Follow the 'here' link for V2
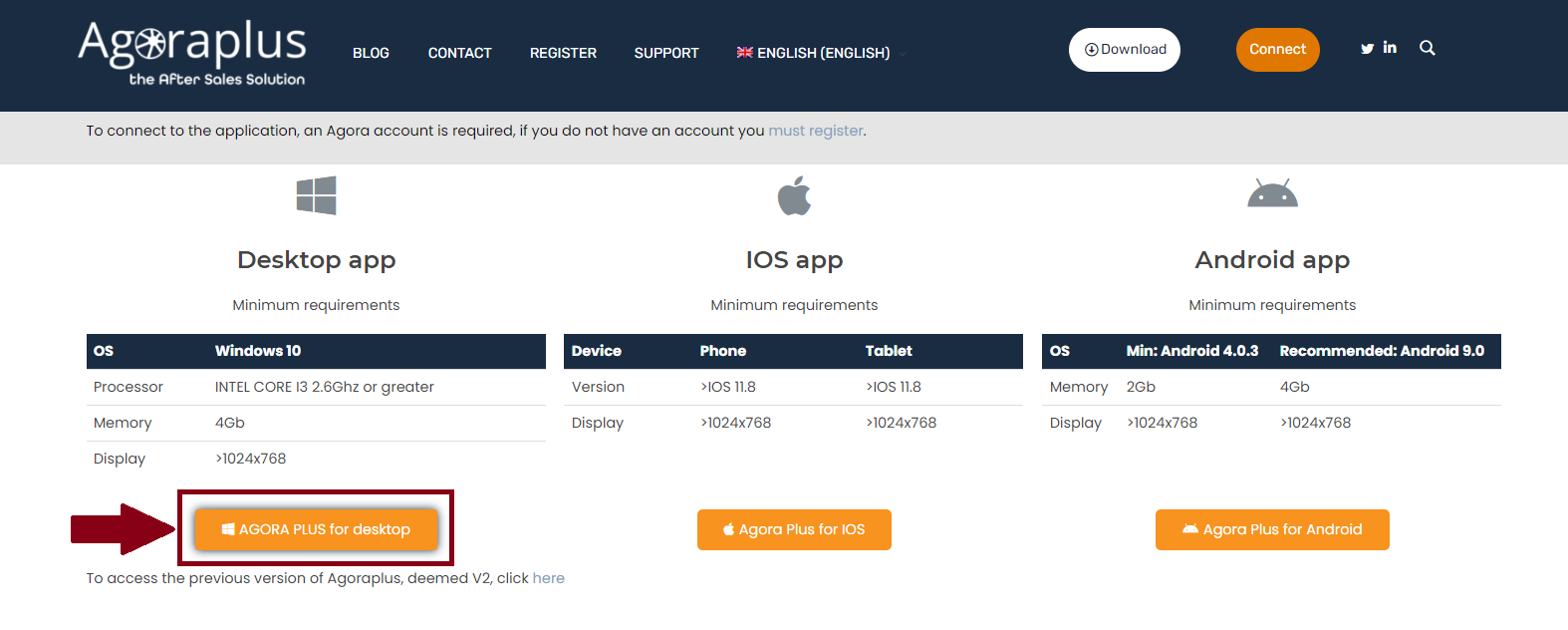The height and width of the screenshot is (630, 1568). [x=548, y=578]
